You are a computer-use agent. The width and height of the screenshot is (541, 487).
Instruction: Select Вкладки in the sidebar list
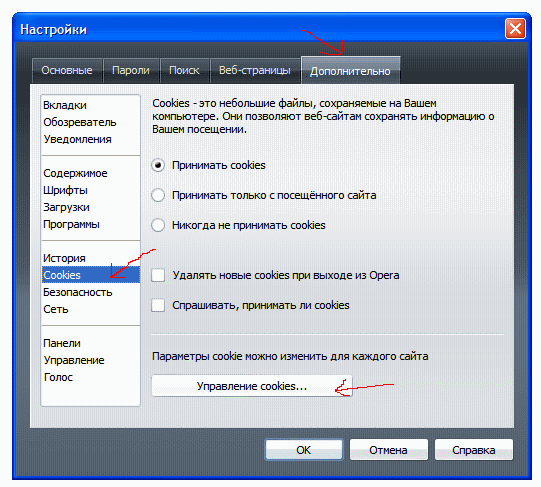click(x=65, y=105)
